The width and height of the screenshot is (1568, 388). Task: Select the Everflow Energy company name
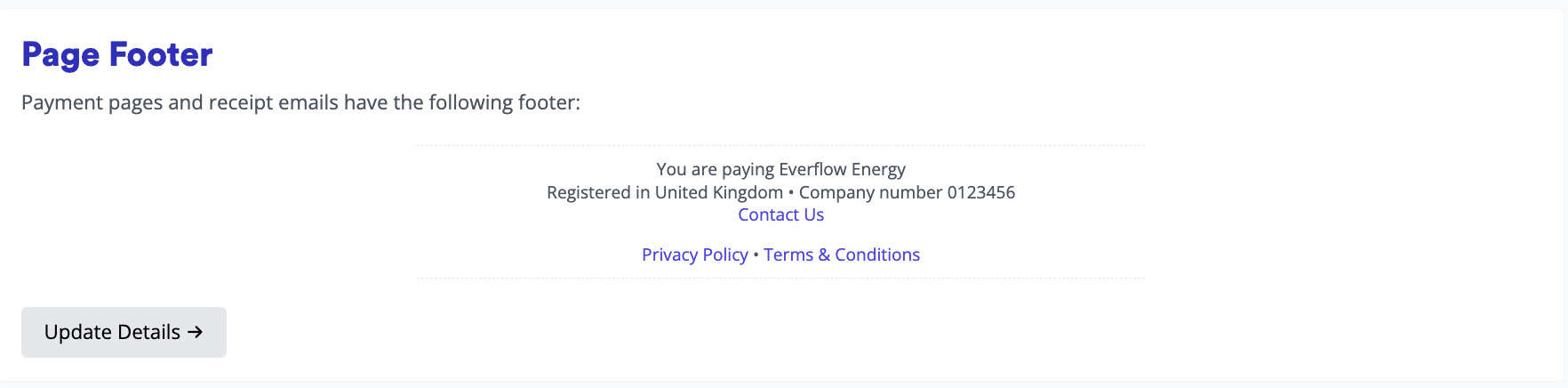[842, 169]
